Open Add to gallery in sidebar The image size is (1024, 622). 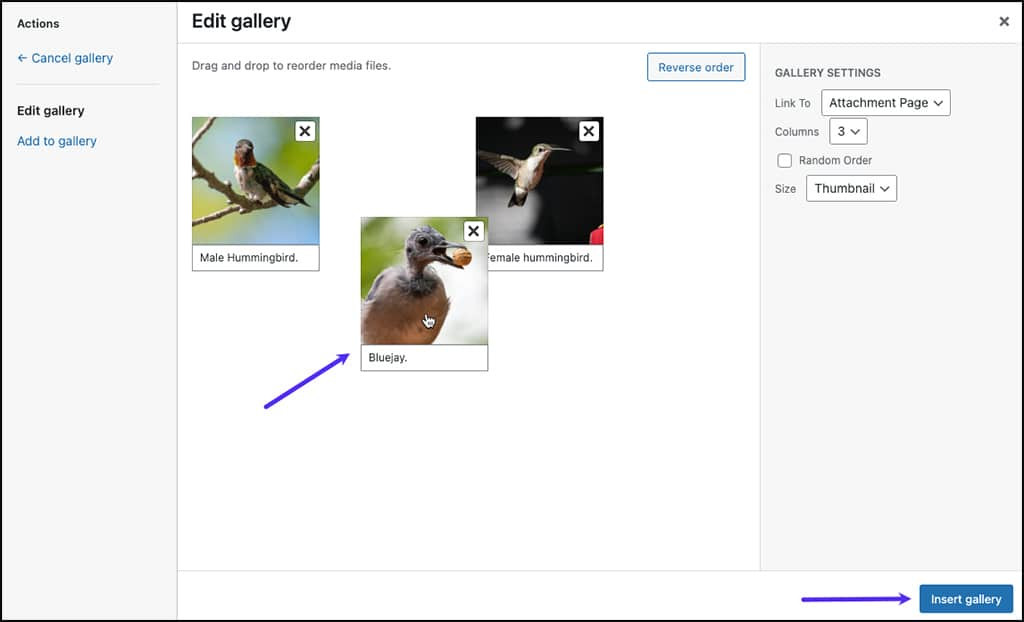[57, 141]
